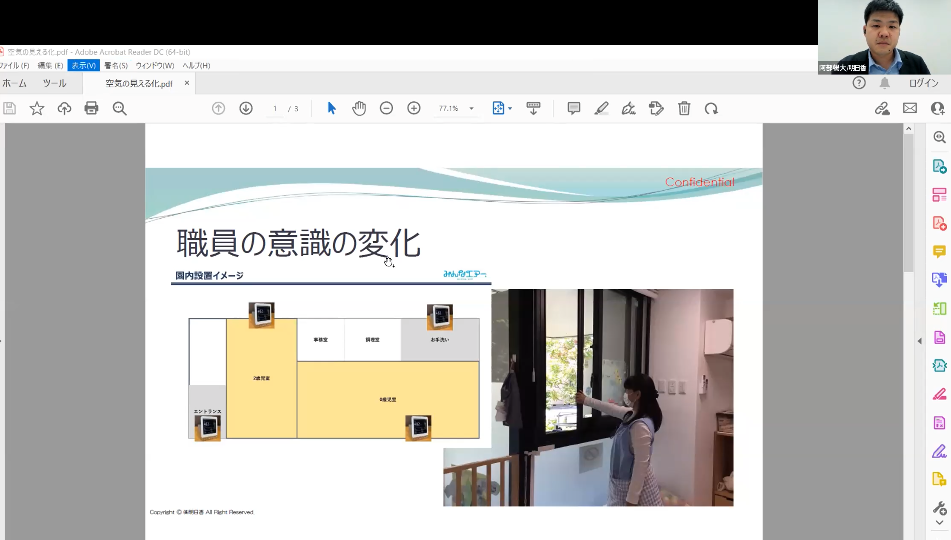Viewport: 951px width, 540px height.
Task: Rotate the page view icon
Action: 711,109
